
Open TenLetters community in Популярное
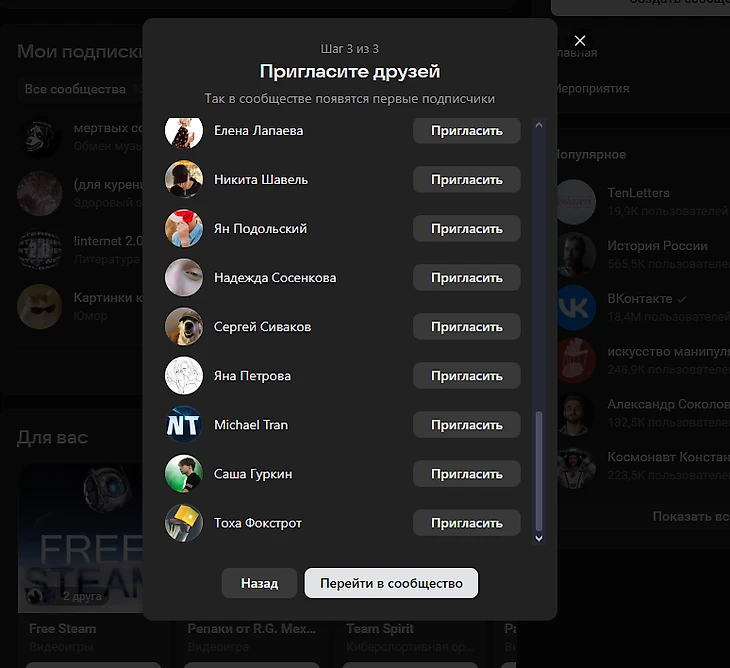(x=638, y=193)
